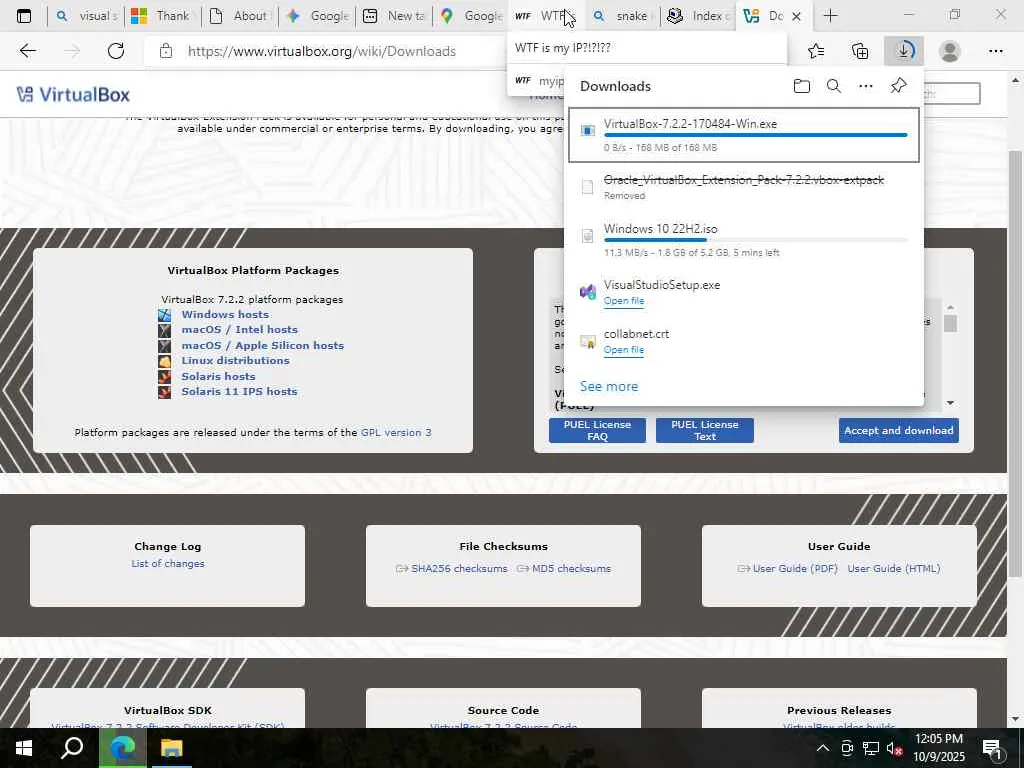
Task: Open more options in Downloads panel
Action: point(866,86)
